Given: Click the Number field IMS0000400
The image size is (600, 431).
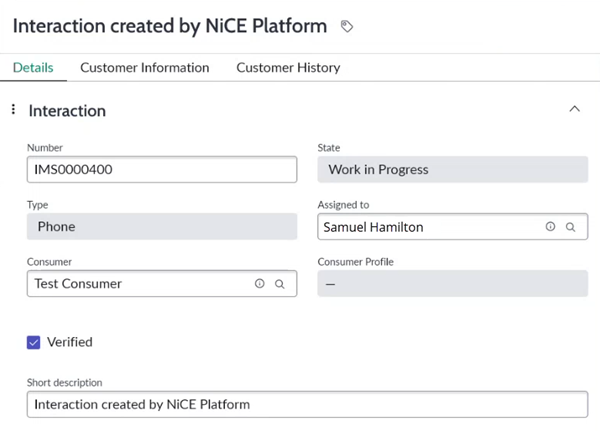Looking at the screenshot, I should (162, 170).
